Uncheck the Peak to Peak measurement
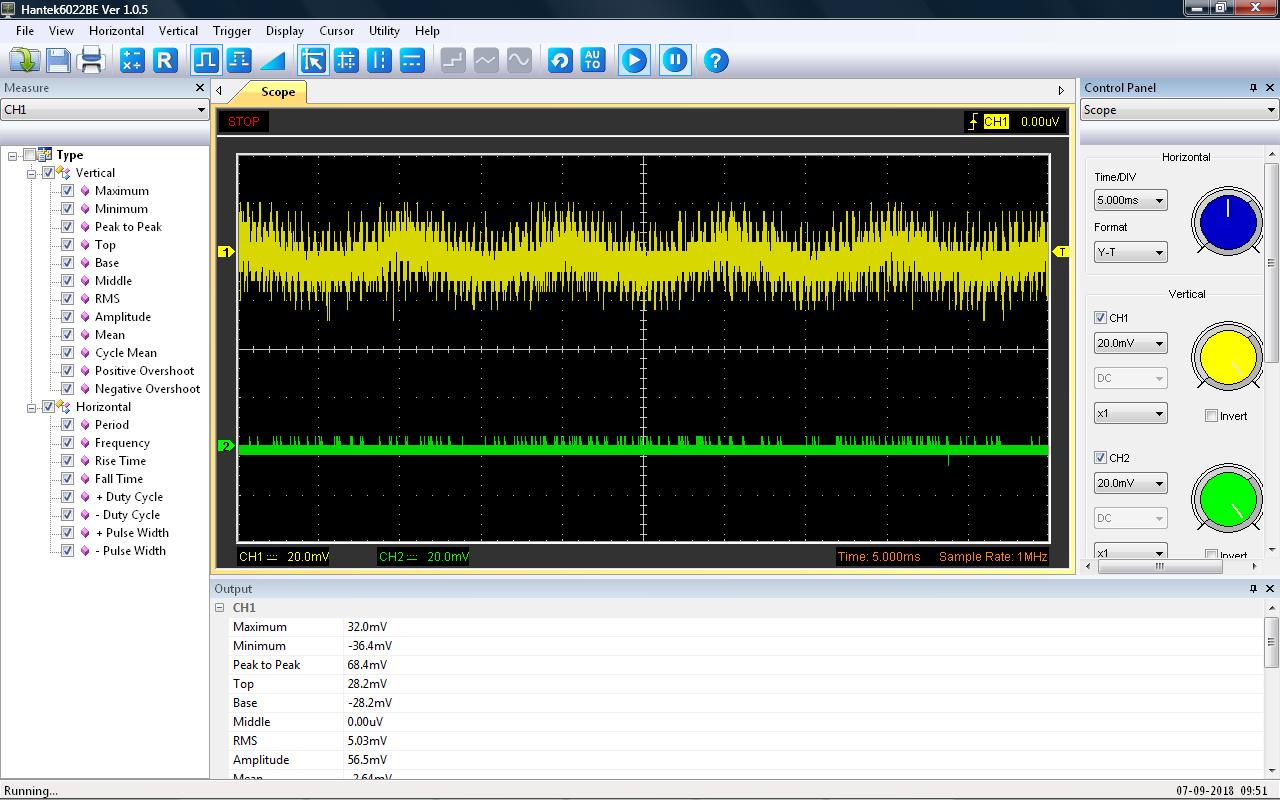This screenshot has height=800, width=1280. coord(68,227)
